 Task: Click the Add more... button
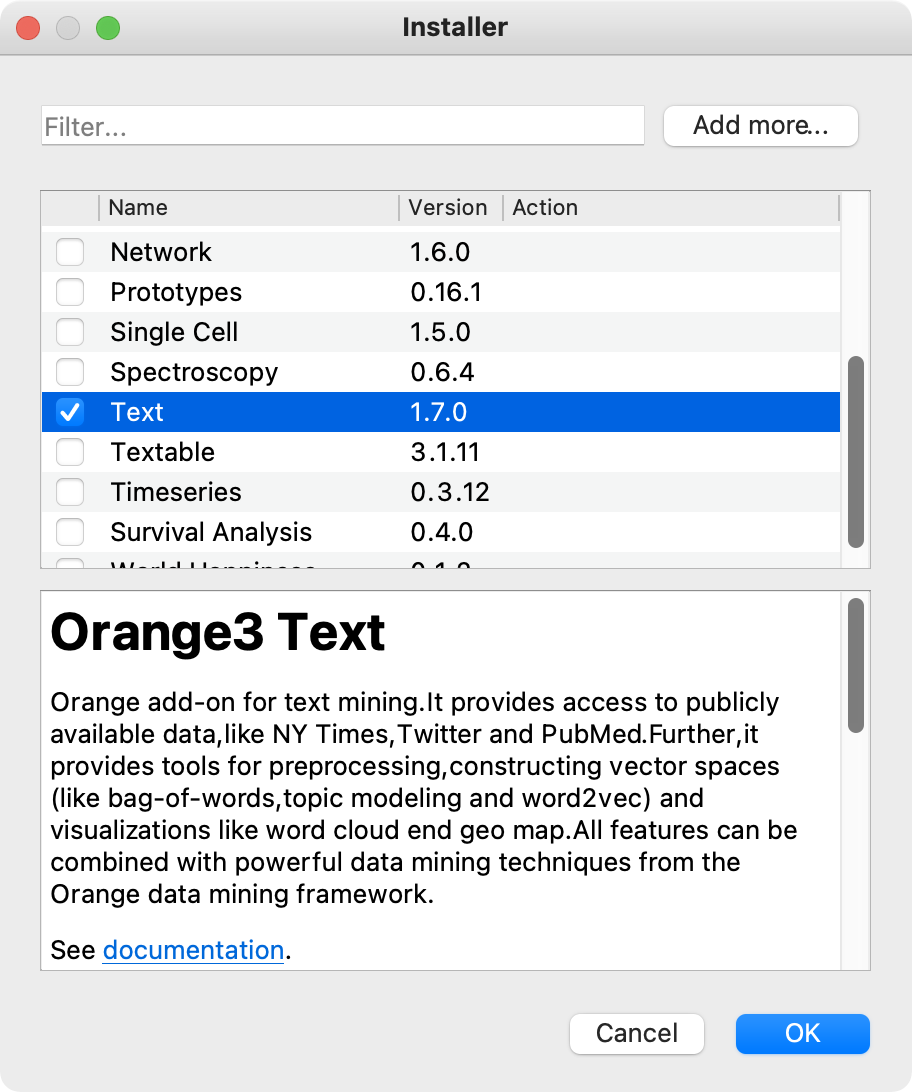(x=760, y=126)
